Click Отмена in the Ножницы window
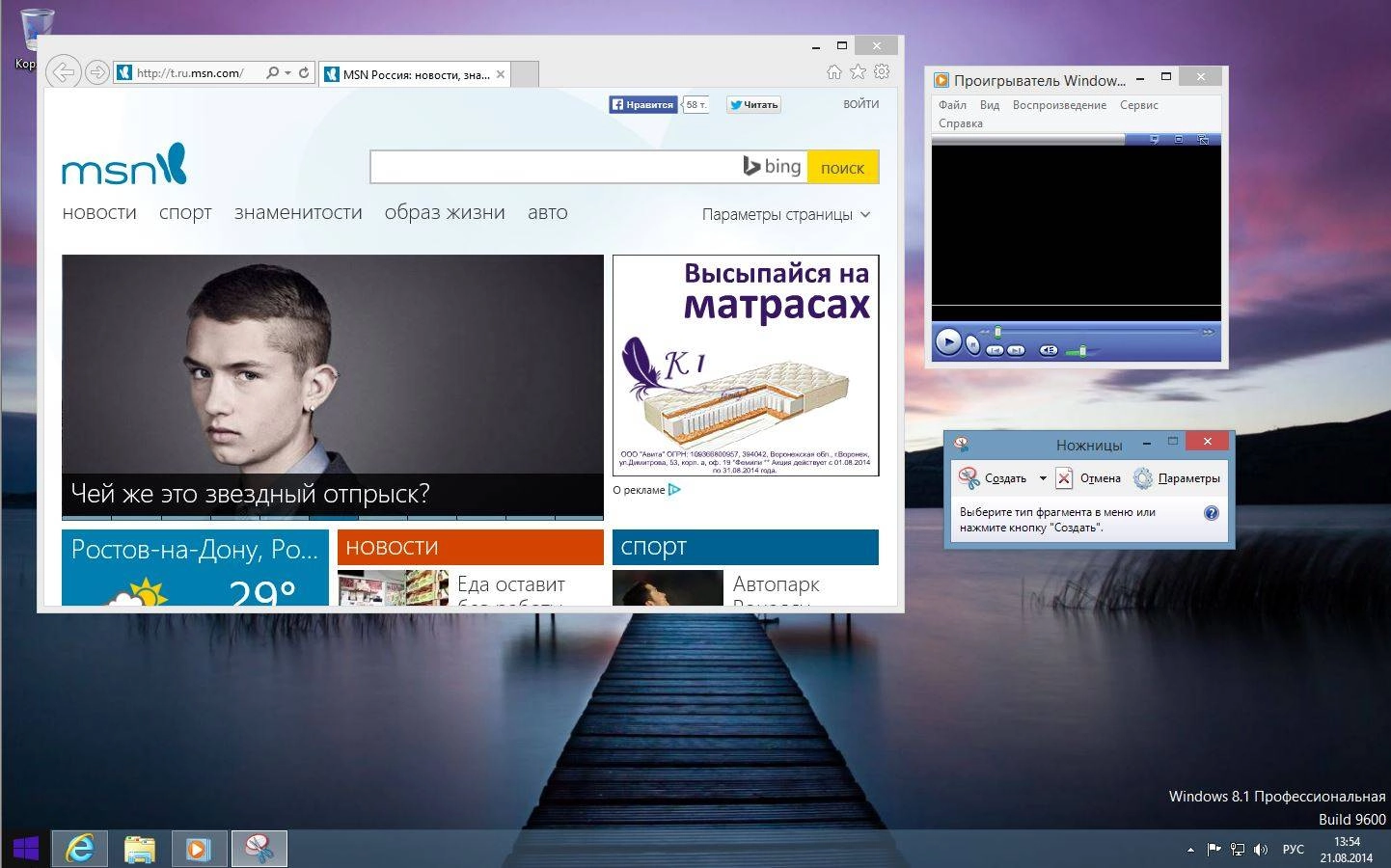 [1088, 478]
